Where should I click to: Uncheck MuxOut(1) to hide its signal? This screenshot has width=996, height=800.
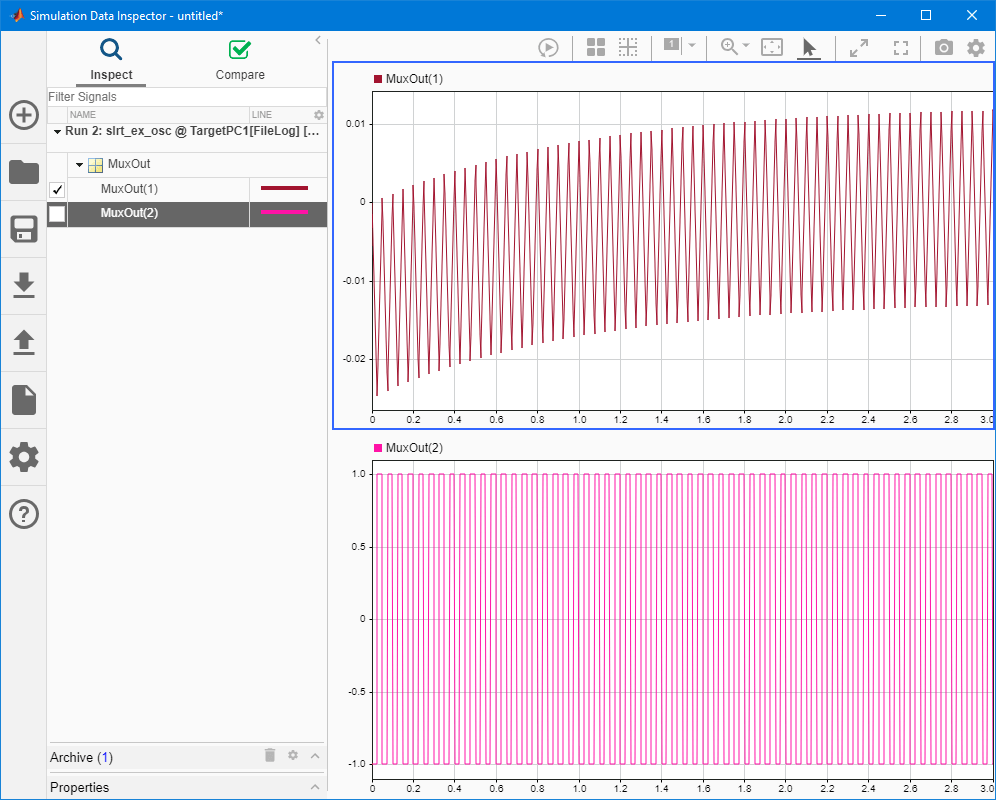pos(57,189)
